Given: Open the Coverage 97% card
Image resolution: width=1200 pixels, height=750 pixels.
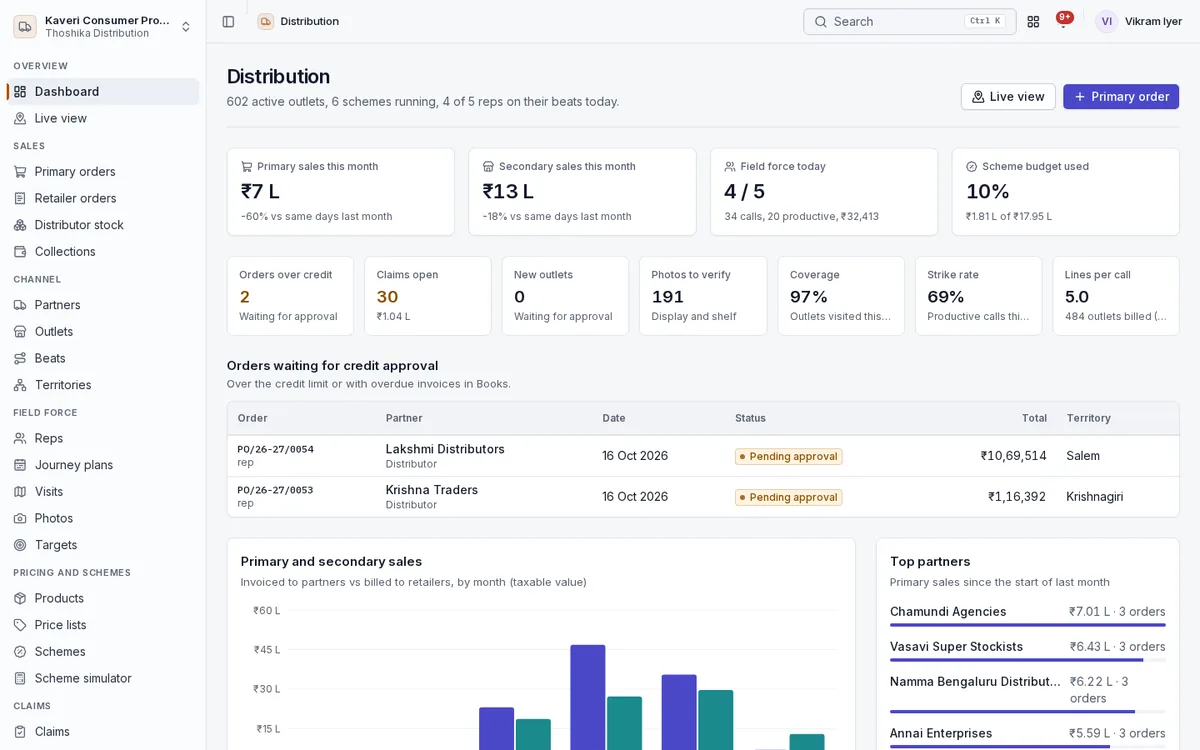Looking at the screenshot, I should pyautogui.click(x=841, y=296).
